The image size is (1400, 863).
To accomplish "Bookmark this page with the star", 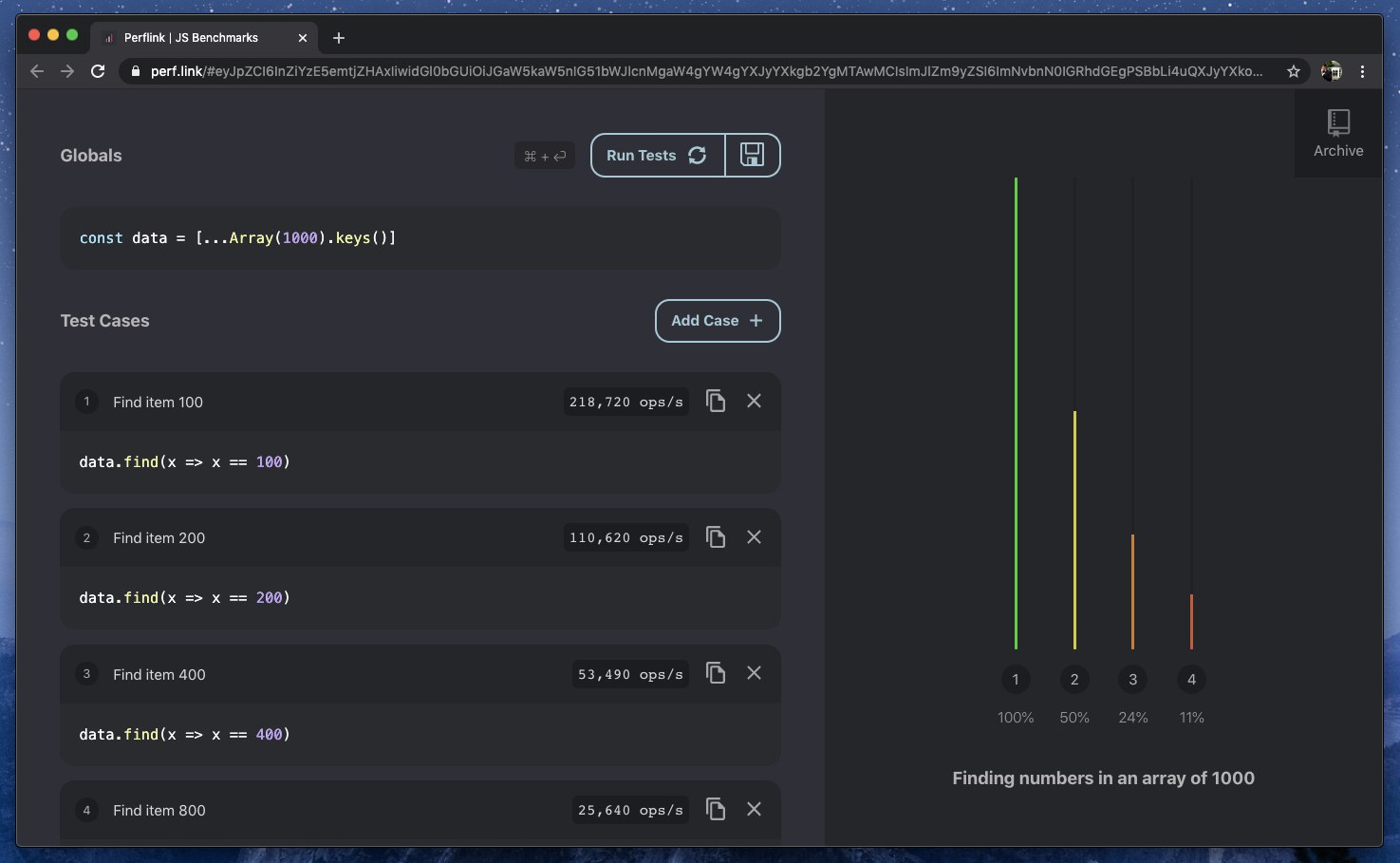I will point(1293,71).
